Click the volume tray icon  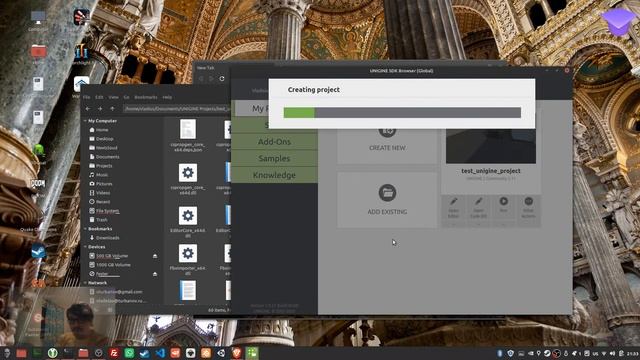pos(612,353)
